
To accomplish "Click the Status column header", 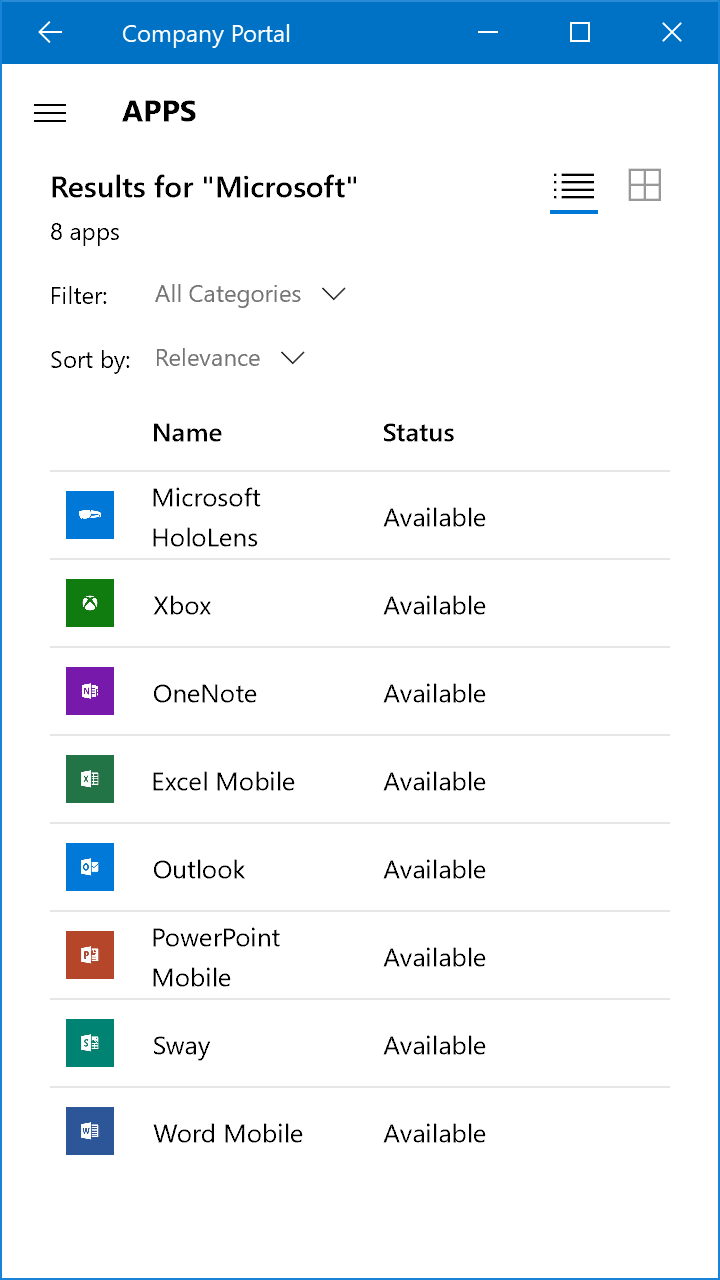I will [x=418, y=433].
